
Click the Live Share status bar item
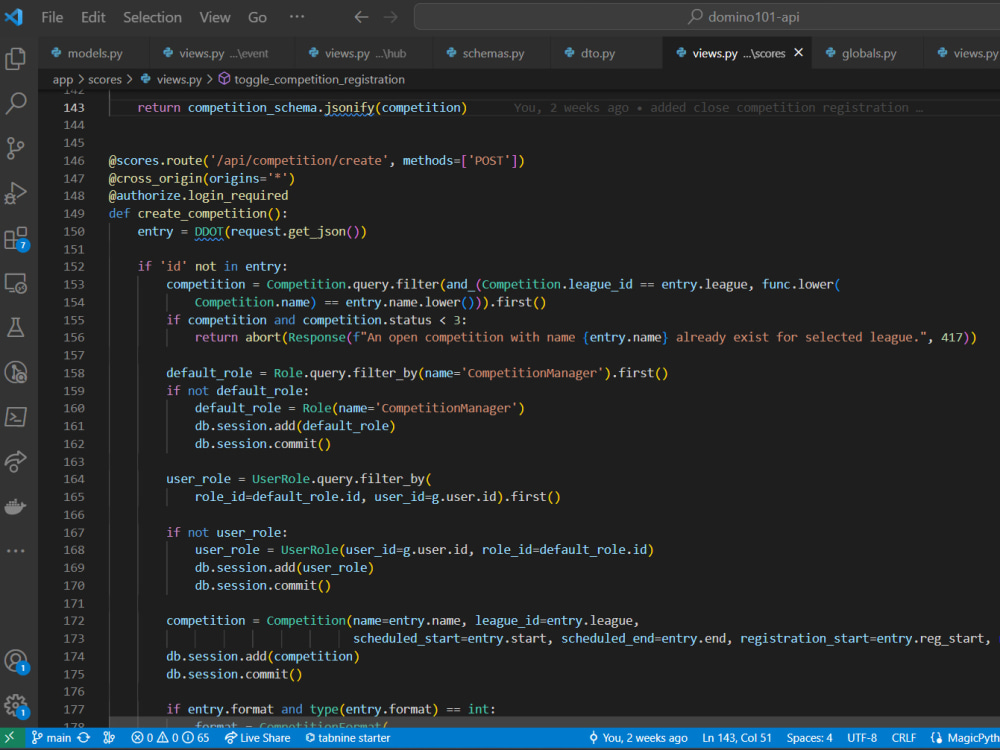tap(258, 737)
